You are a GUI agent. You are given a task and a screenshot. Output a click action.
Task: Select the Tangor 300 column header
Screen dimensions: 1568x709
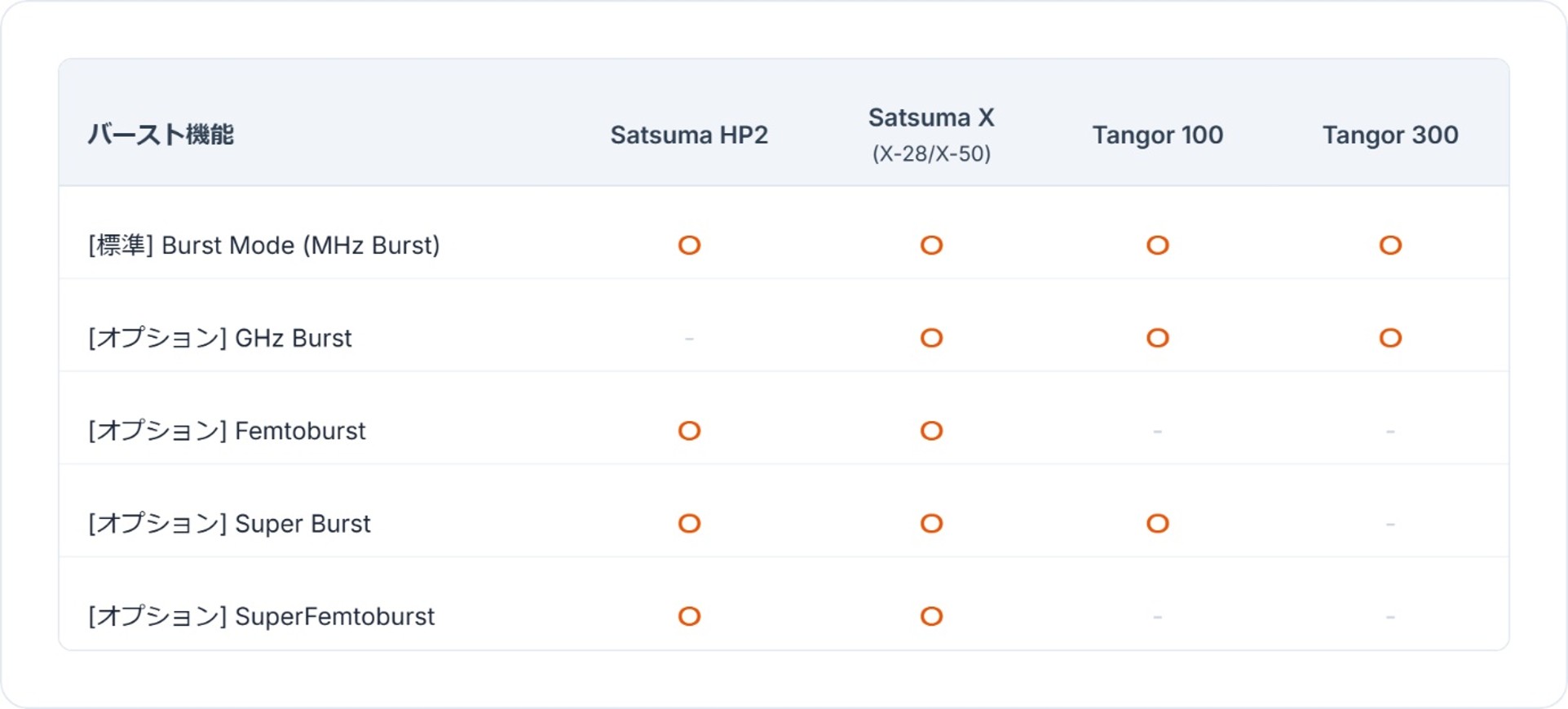1390,135
